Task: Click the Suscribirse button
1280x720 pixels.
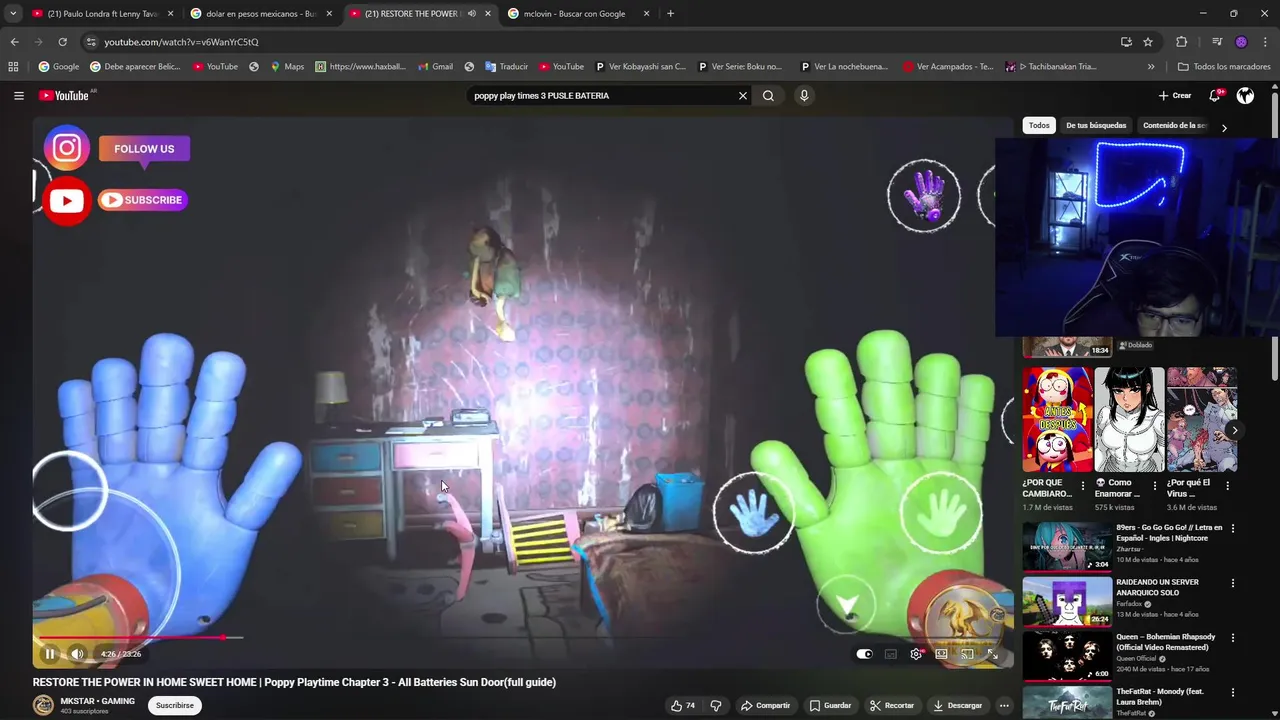Action: 175,705
